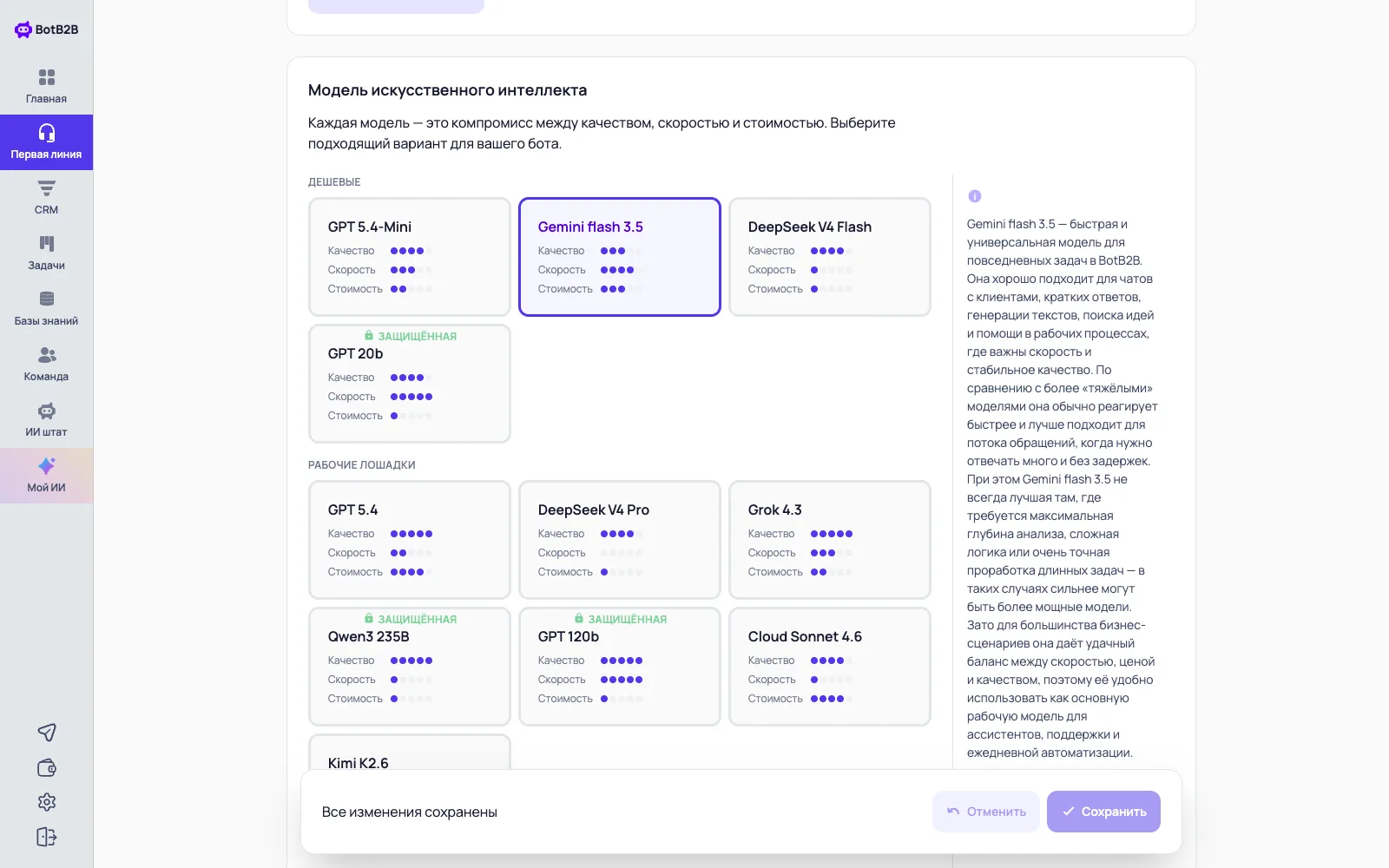This screenshot has width=1389, height=868.
Task: Open the Мой ИИ sparkle icon
Action: click(x=47, y=466)
